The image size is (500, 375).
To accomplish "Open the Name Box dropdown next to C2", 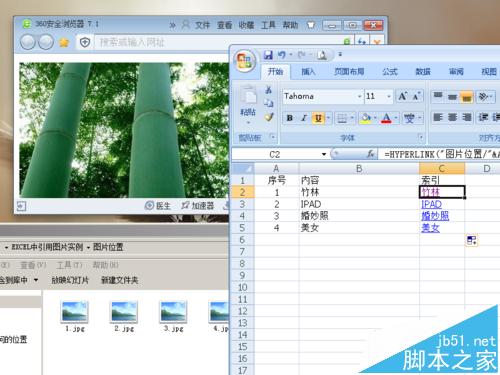I will [324, 154].
